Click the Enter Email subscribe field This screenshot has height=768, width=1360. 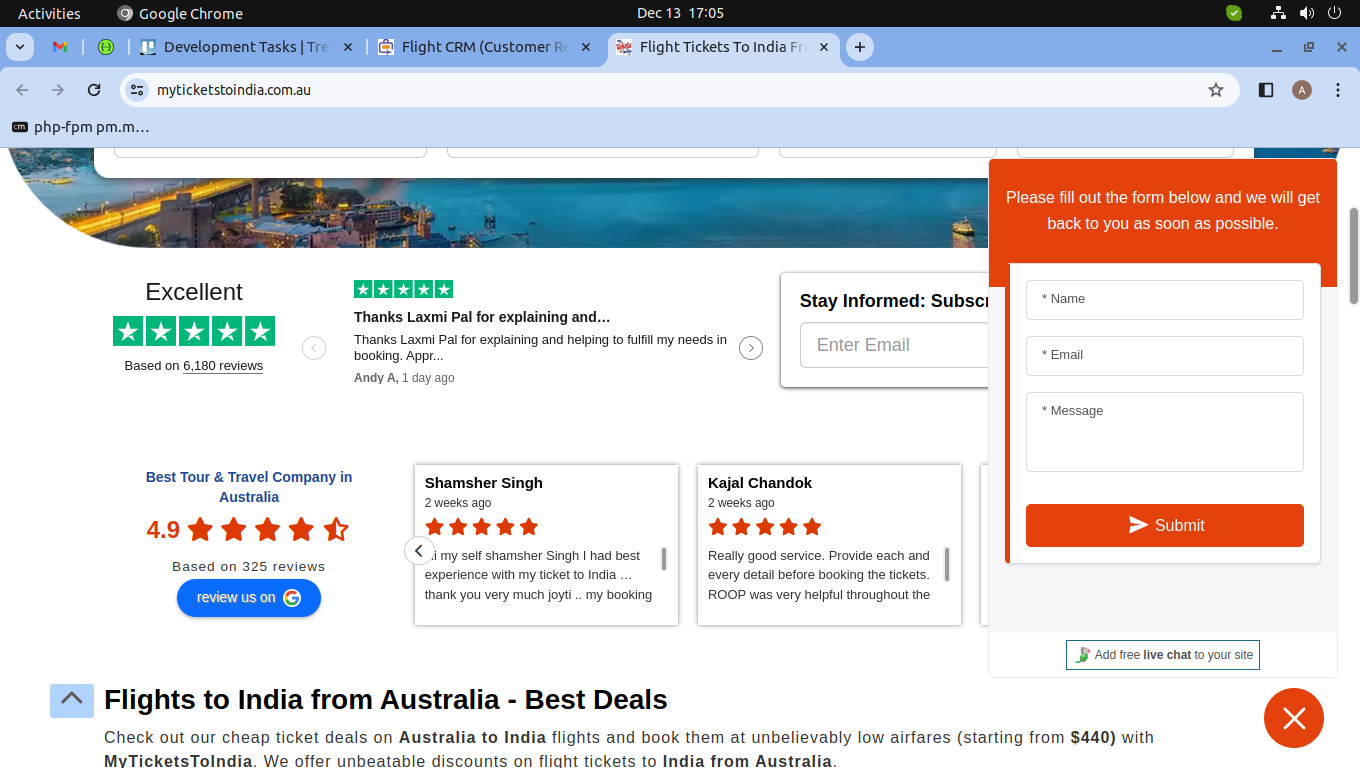point(894,345)
